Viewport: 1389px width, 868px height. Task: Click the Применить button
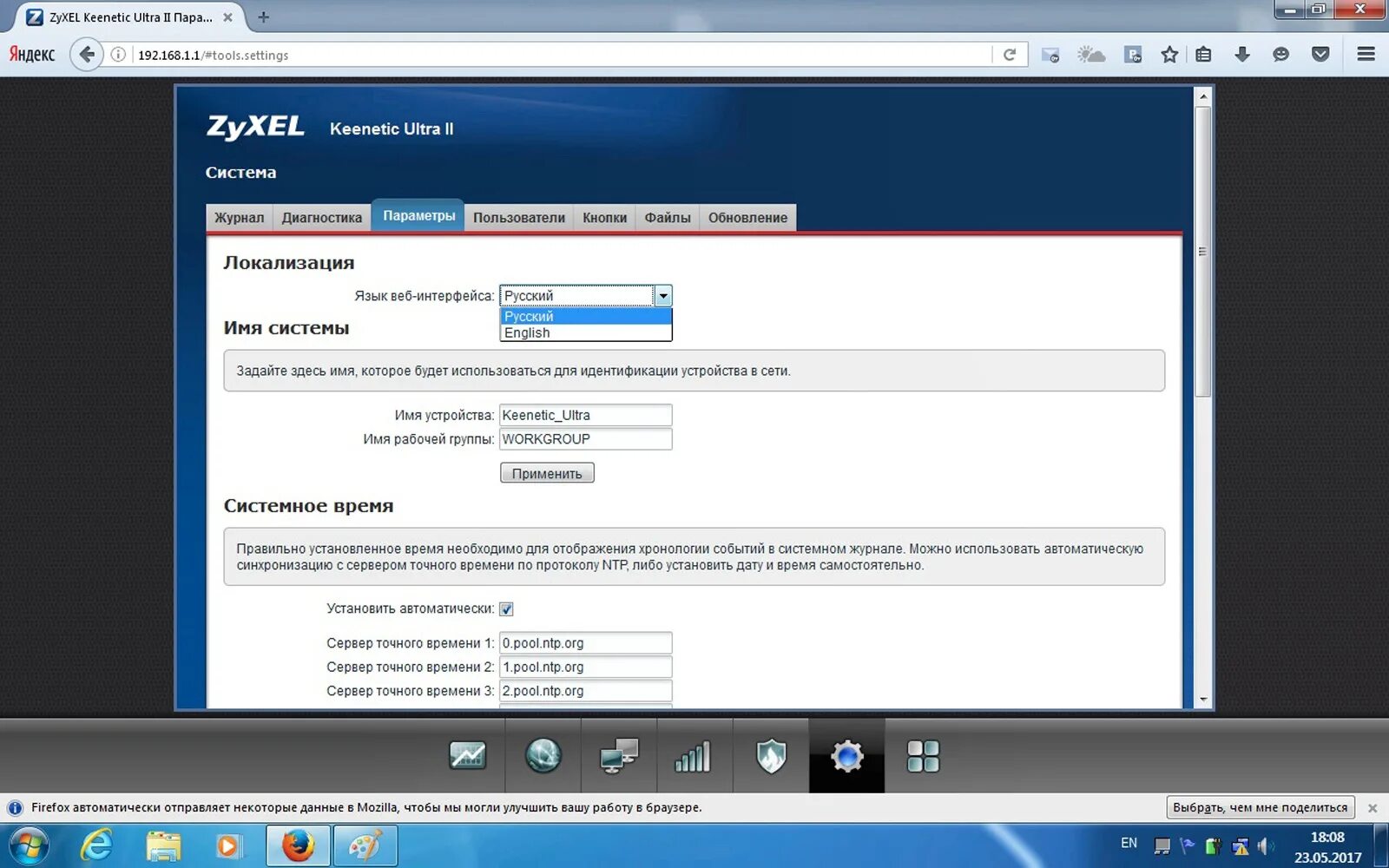point(547,473)
